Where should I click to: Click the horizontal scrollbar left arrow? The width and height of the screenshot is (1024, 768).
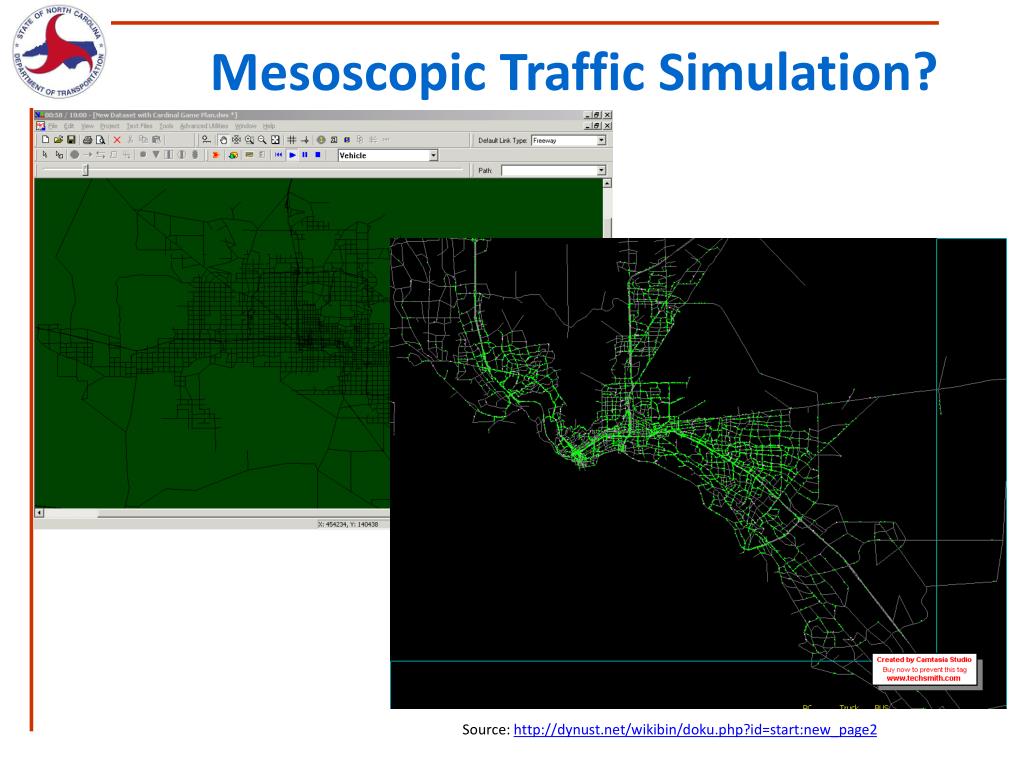(x=39, y=513)
